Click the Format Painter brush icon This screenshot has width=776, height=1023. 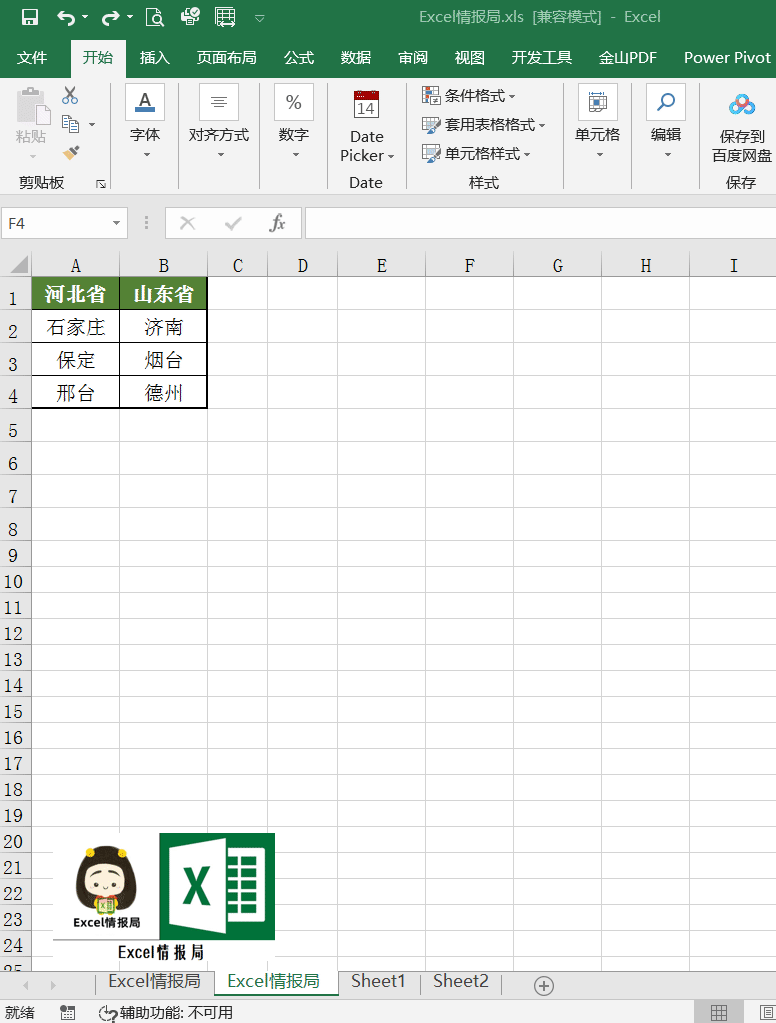click(71, 153)
